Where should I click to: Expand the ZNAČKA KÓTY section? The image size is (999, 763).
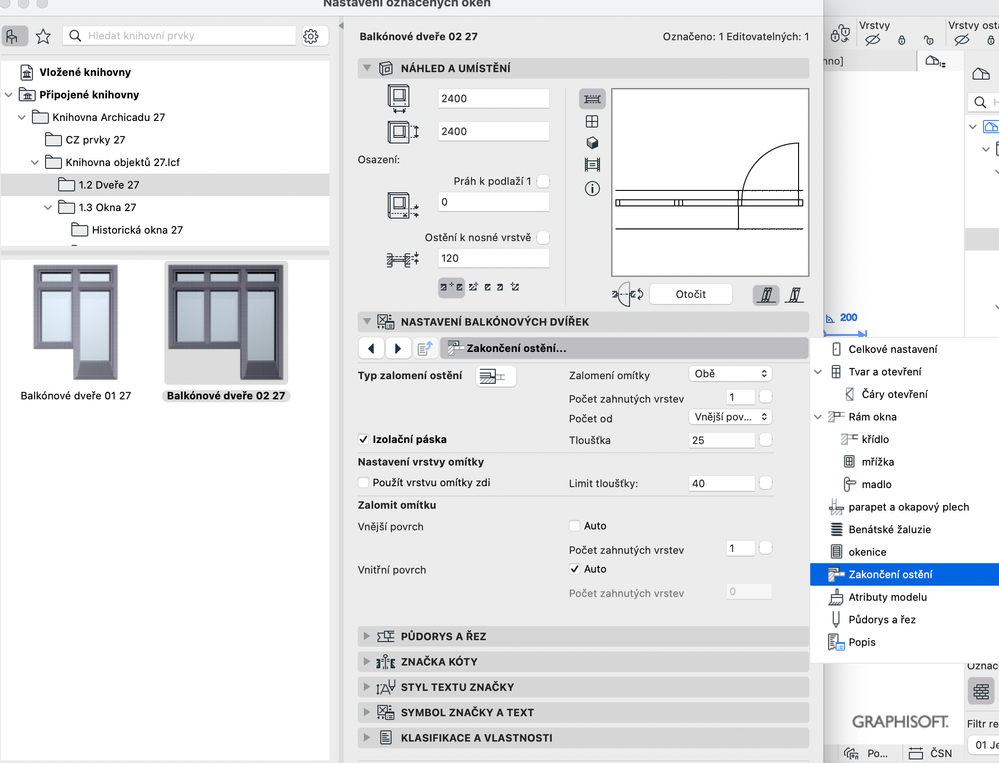(366, 662)
